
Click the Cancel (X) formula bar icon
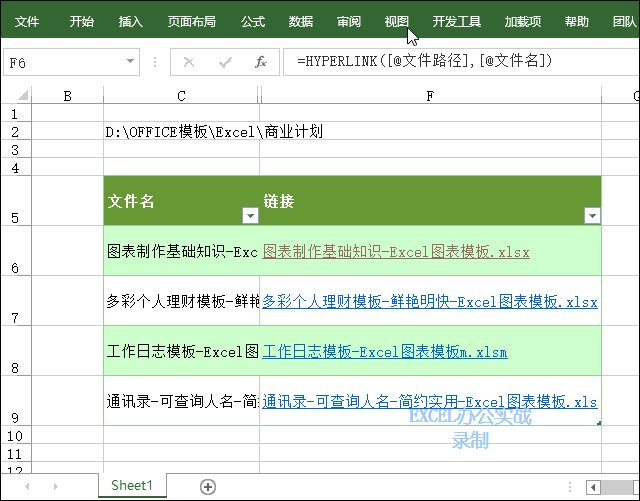[189, 62]
